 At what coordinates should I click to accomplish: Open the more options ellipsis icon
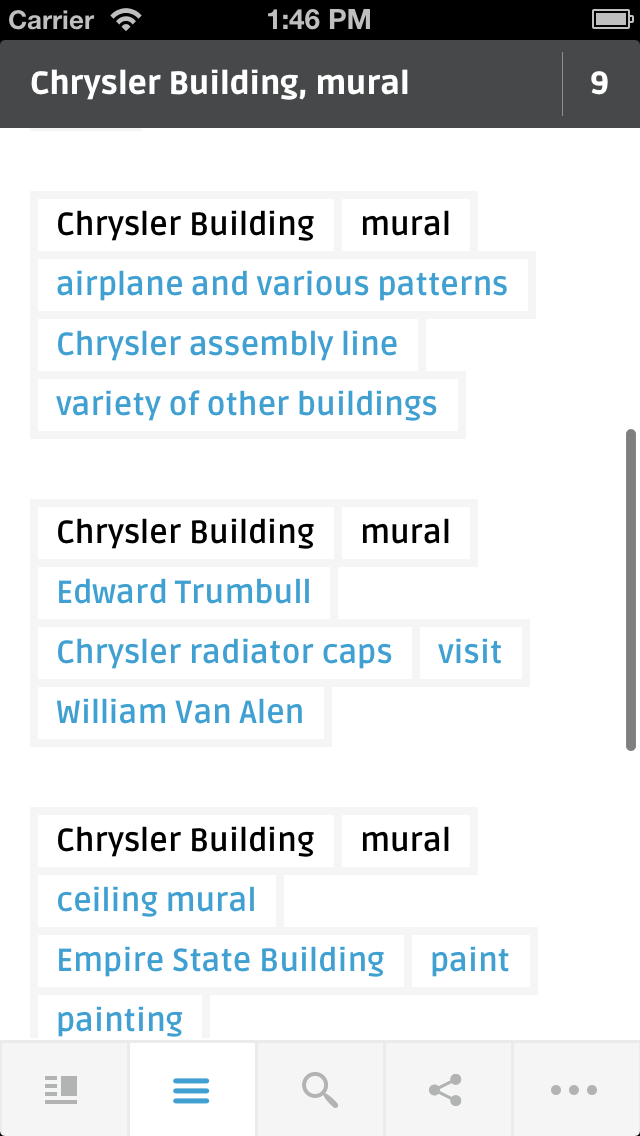click(574, 1090)
